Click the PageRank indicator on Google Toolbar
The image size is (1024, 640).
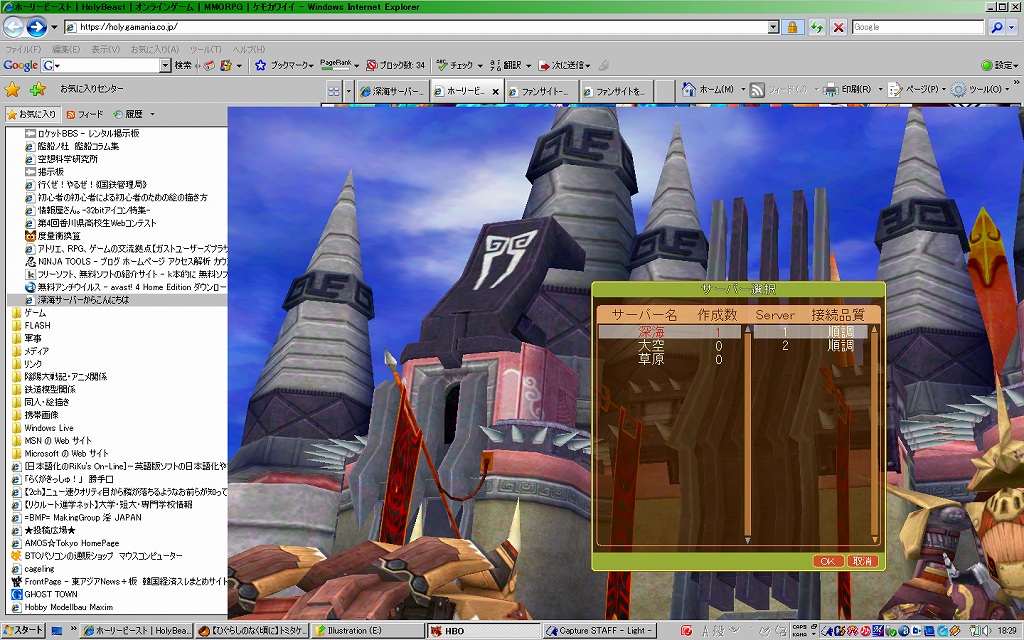point(336,65)
